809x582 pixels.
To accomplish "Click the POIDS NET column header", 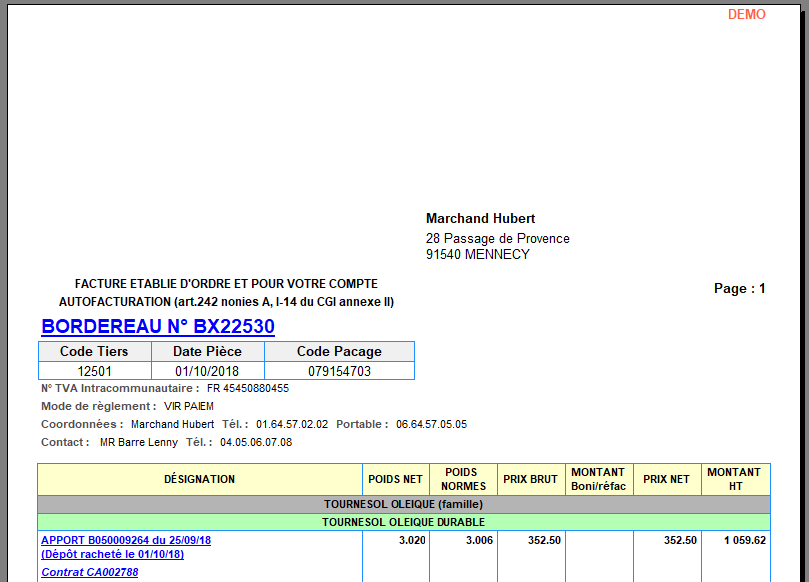I will point(396,479).
